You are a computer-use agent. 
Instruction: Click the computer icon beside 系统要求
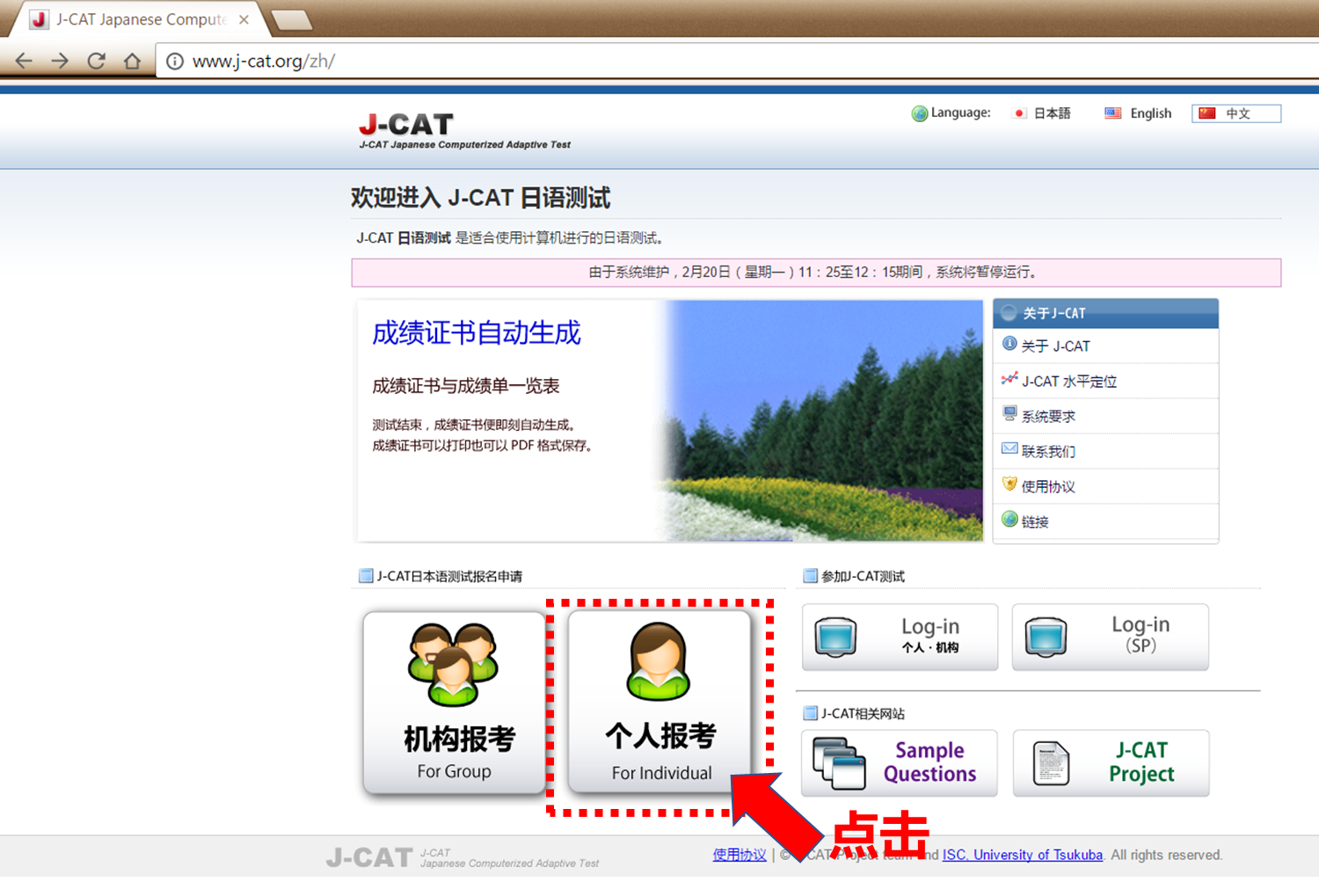(1009, 413)
